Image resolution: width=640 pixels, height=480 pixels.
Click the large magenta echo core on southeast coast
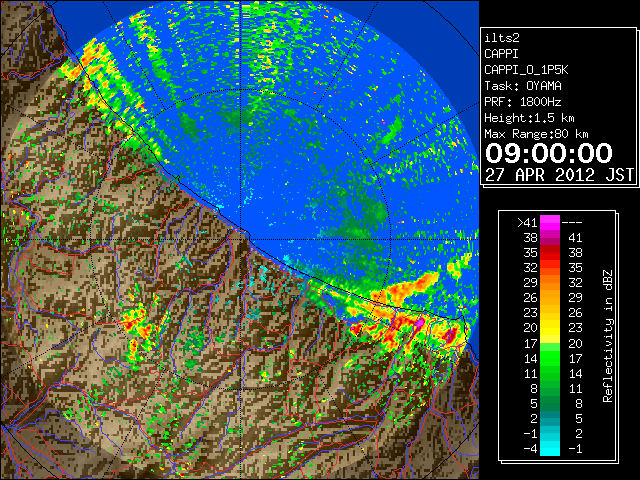coord(419,324)
